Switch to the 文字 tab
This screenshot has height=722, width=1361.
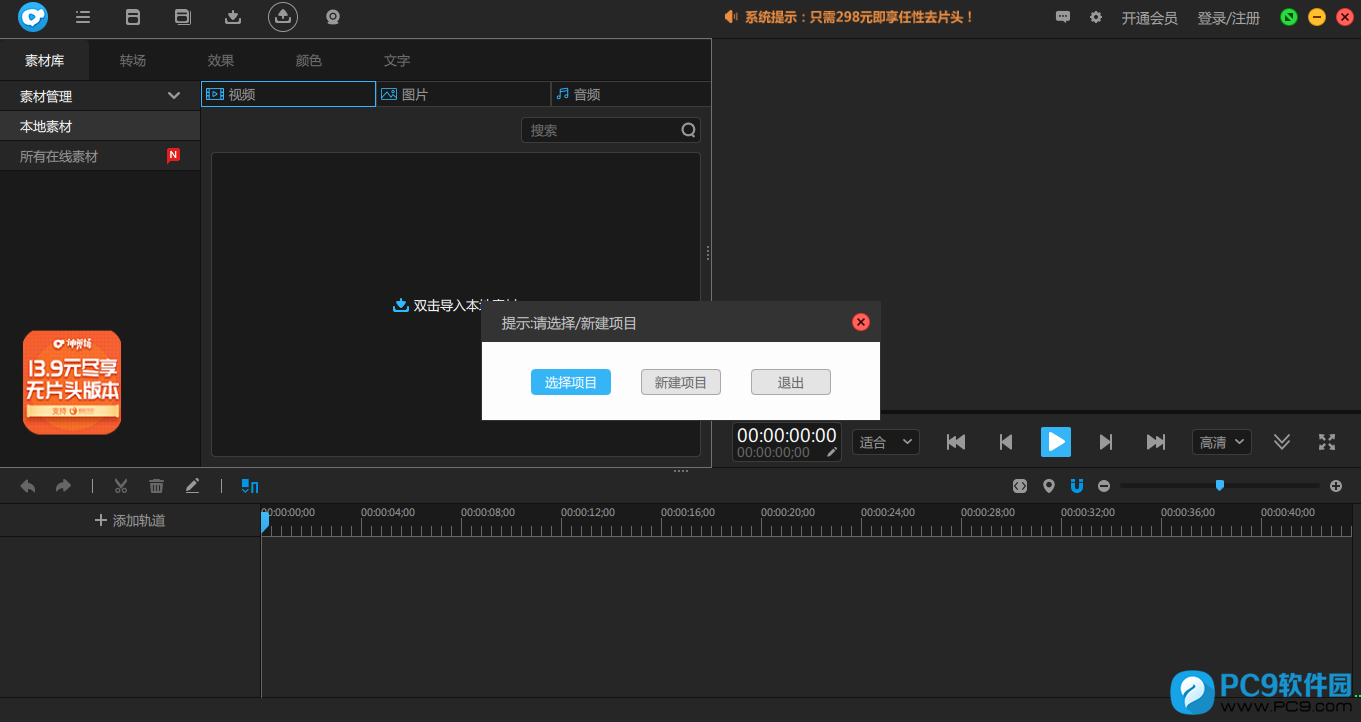[x=397, y=61]
